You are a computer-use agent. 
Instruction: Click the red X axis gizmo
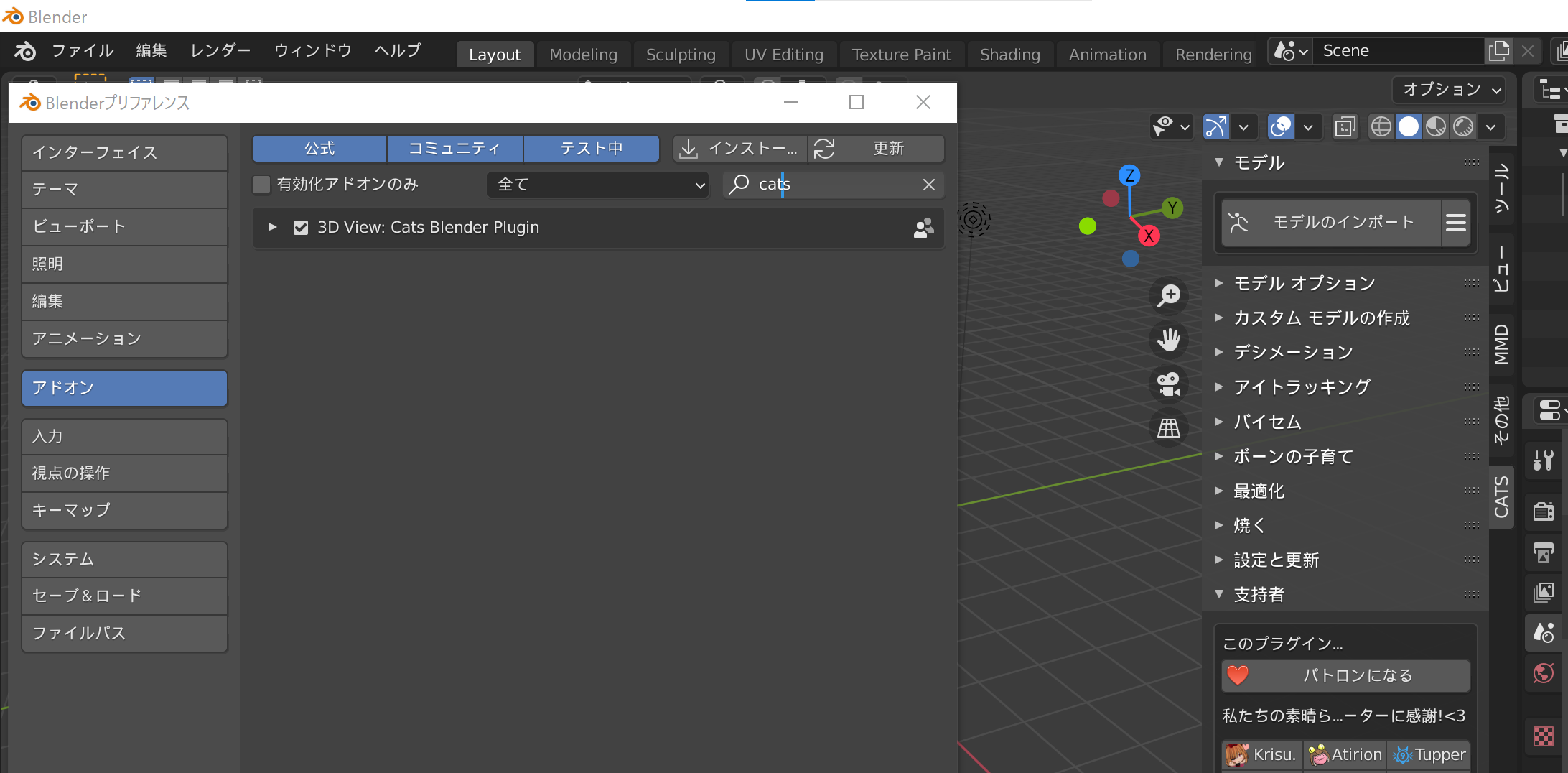1149,236
